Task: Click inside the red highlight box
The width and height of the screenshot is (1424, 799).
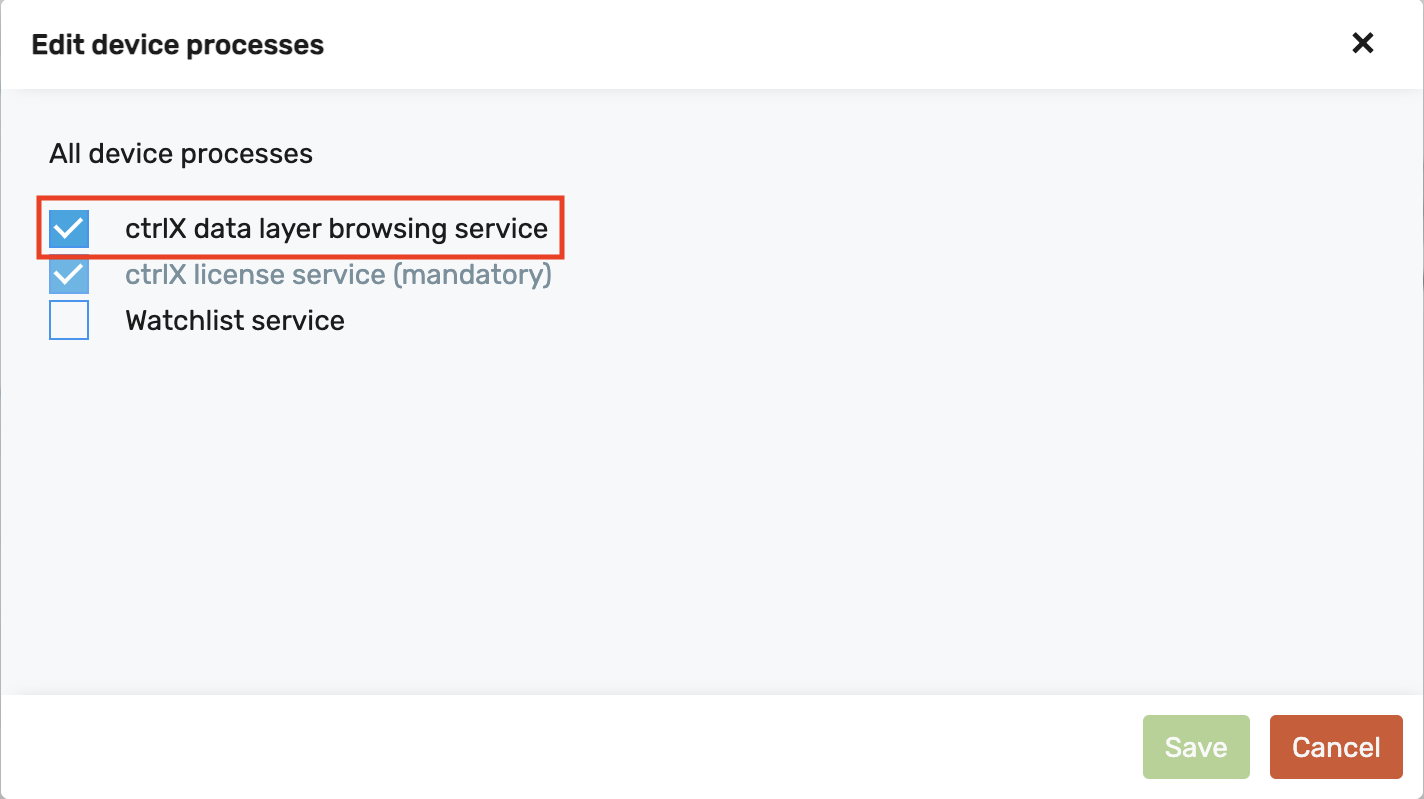Action: pos(300,228)
